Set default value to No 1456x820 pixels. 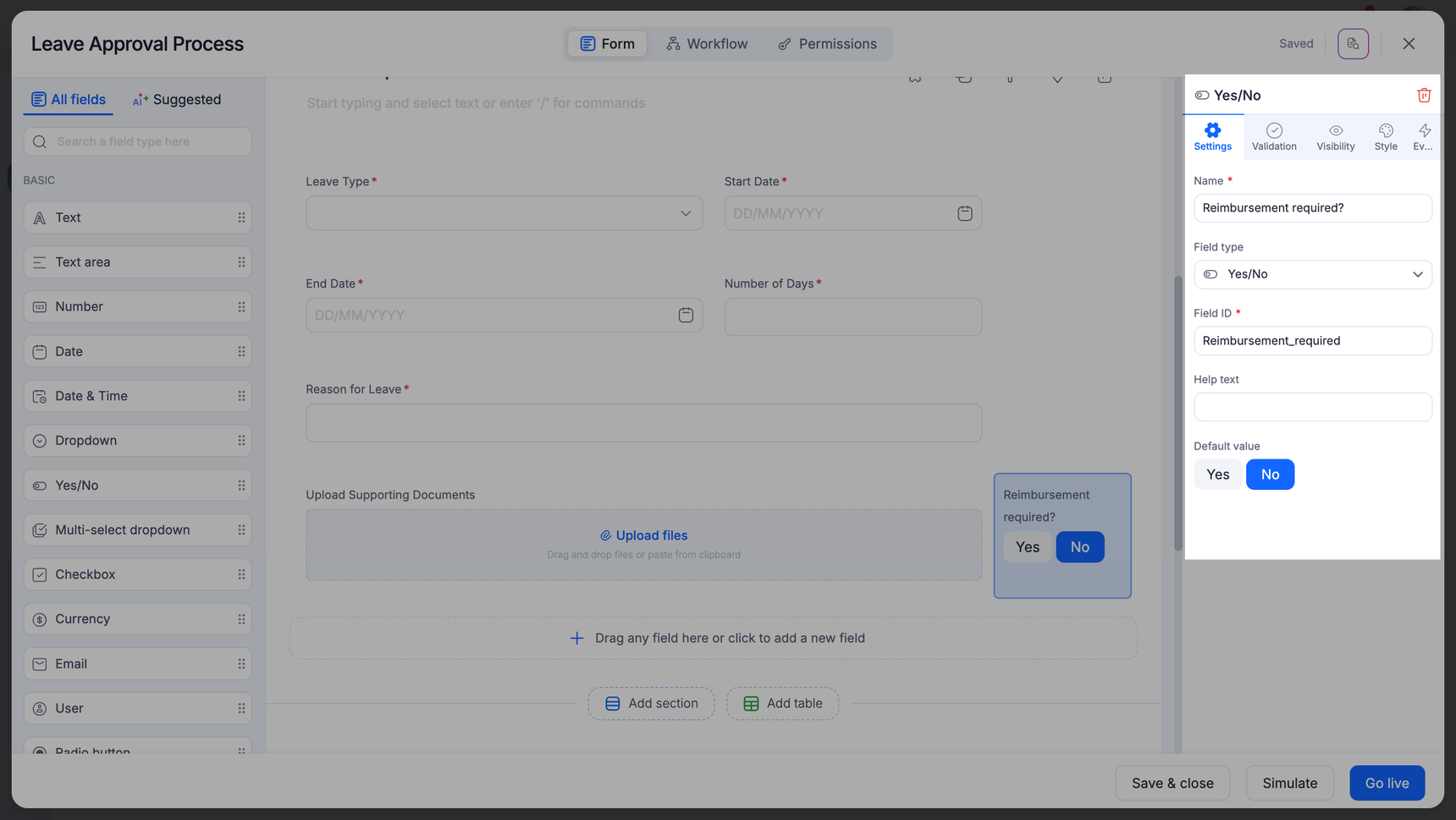coord(1270,475)
